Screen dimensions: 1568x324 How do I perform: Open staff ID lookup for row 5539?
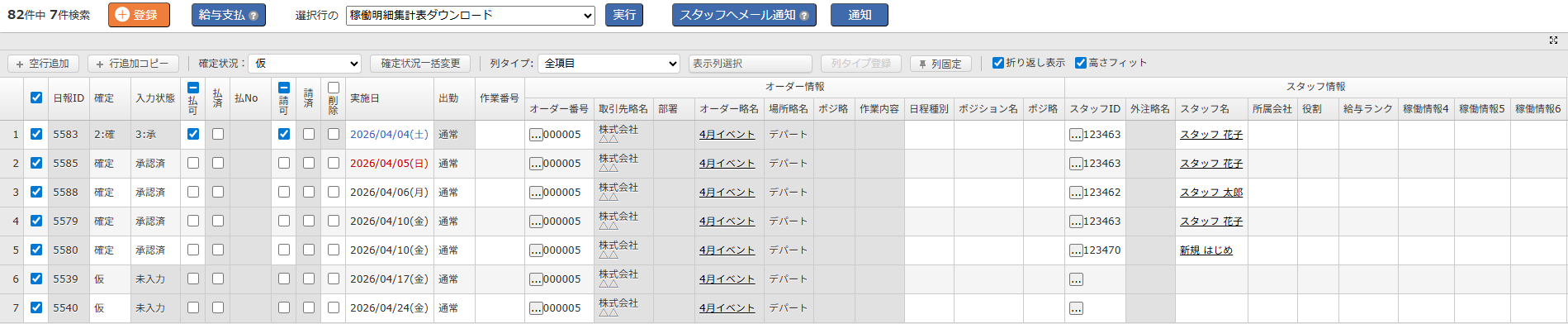(1076, 279)
